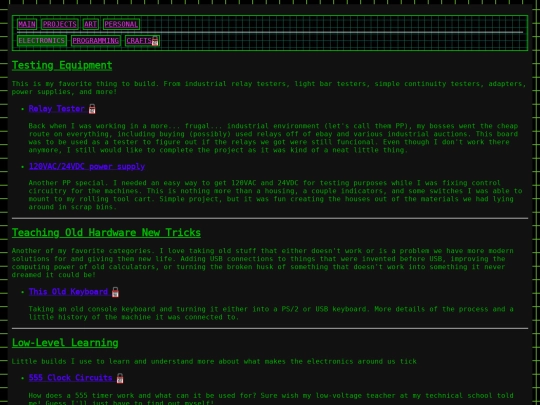
Task: Click the paragraph starting 'Another PP special'
Action: click(276, 195)
